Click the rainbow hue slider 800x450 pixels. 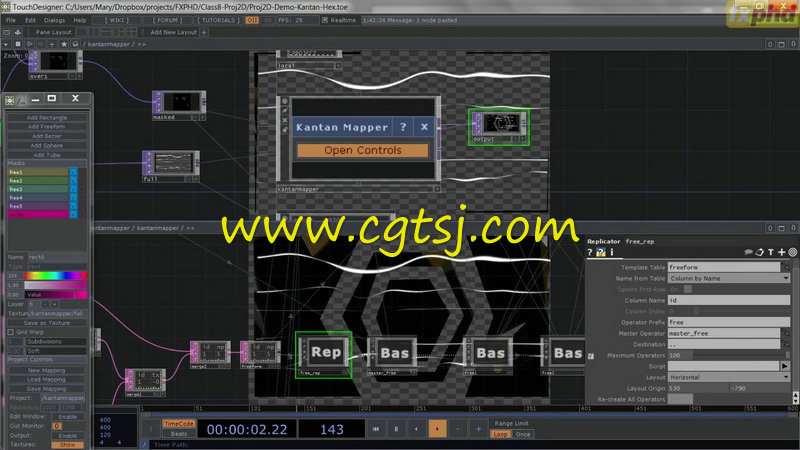[x=56, y=276]
